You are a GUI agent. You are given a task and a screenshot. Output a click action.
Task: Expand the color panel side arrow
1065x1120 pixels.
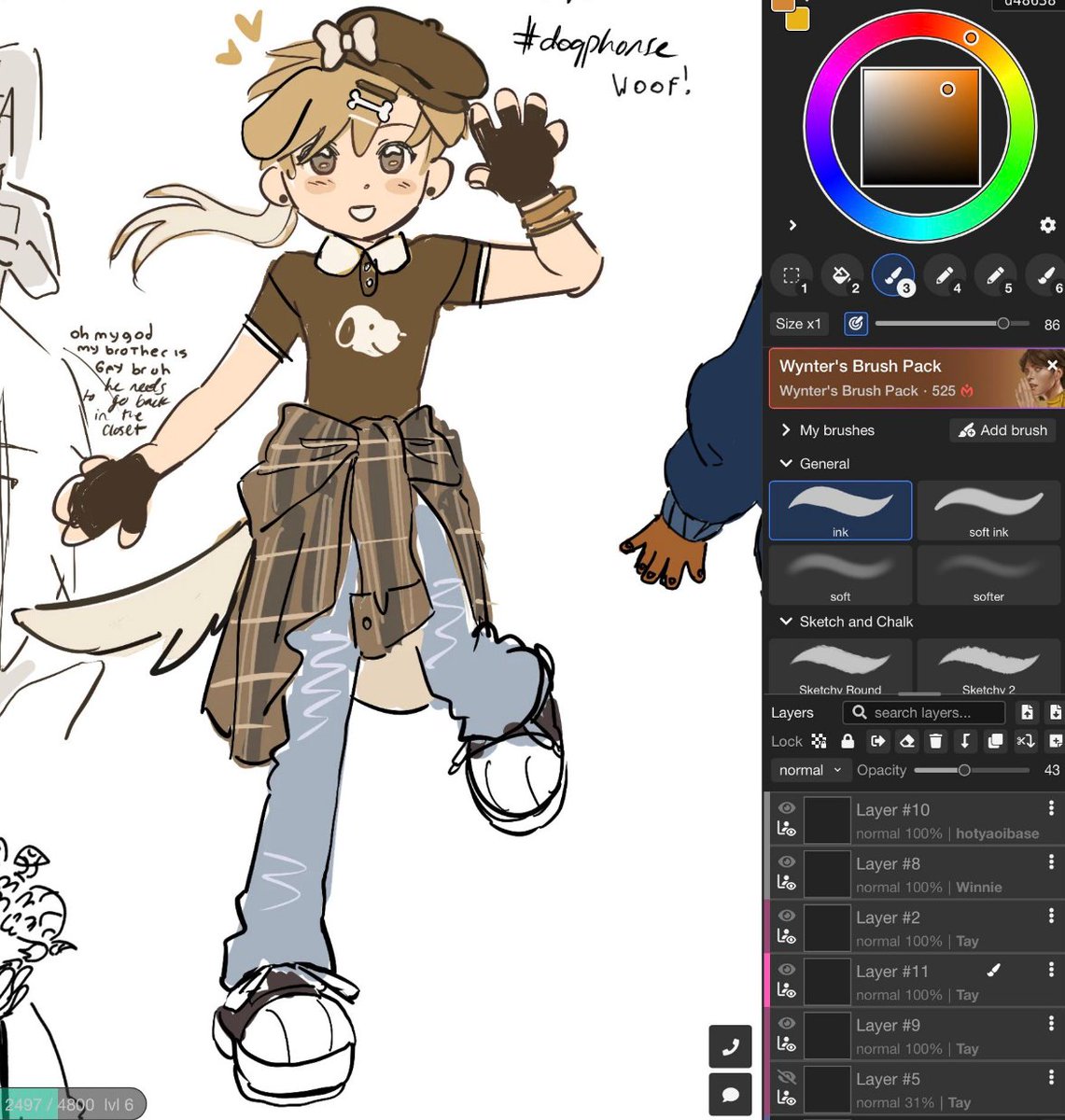coord(792,225)
